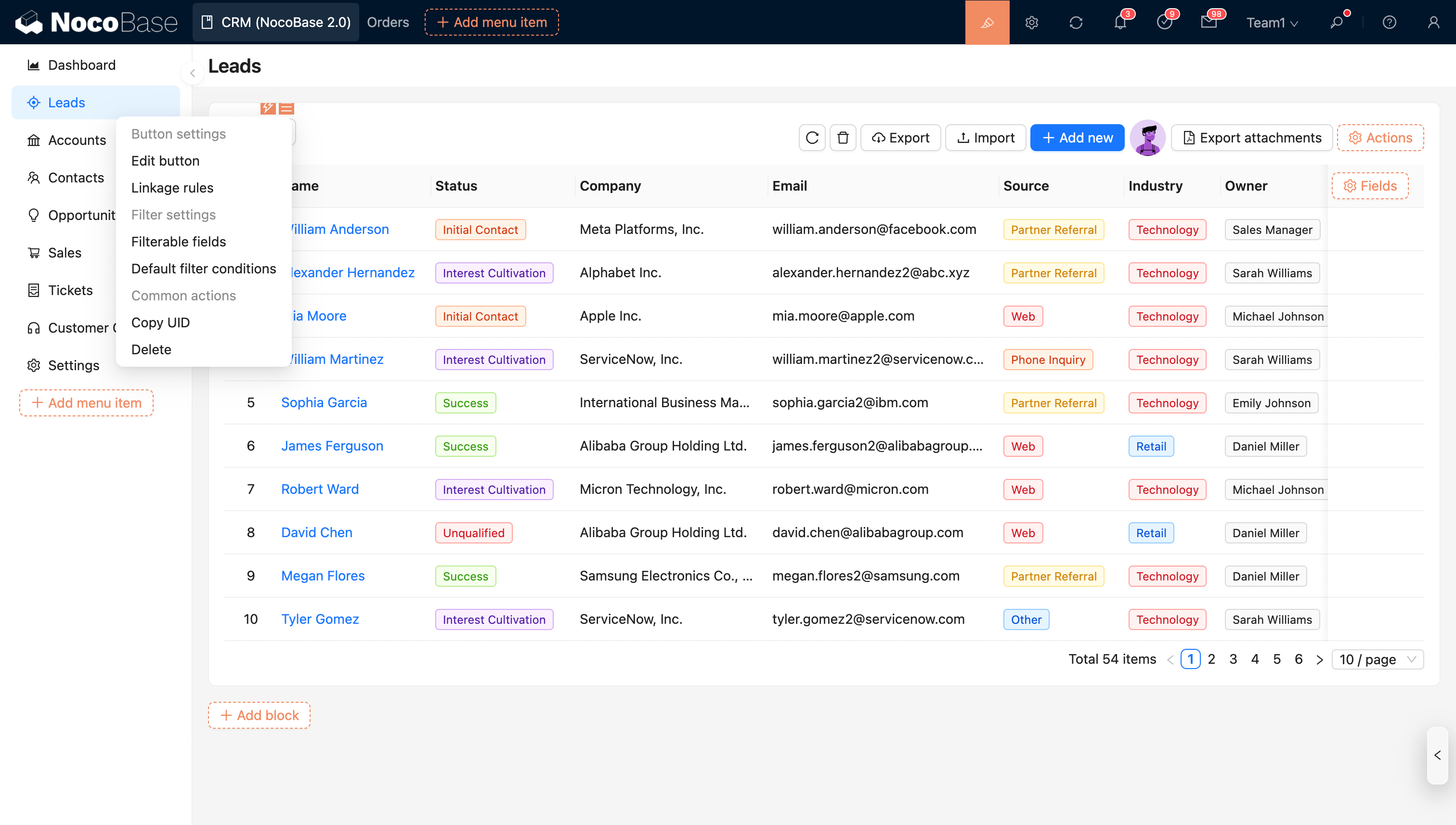Screen dimensions: 1456x825
Task: Click the Accounts sidebar item
Action: 77,140
